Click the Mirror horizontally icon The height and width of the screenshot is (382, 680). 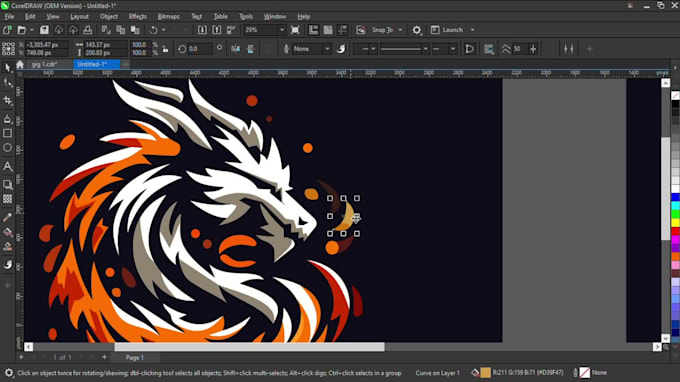coord(235,49)
